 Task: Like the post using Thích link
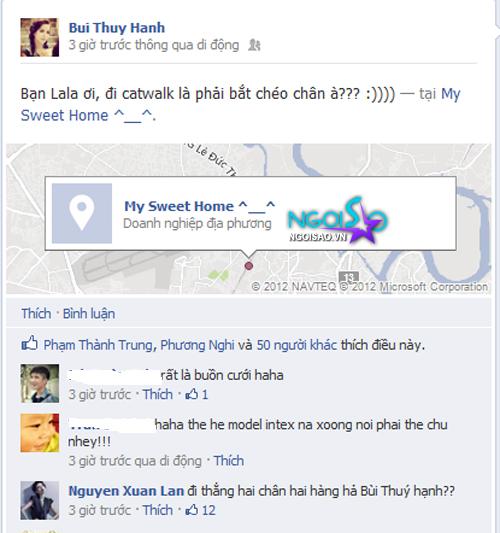(x=36, y=313)
